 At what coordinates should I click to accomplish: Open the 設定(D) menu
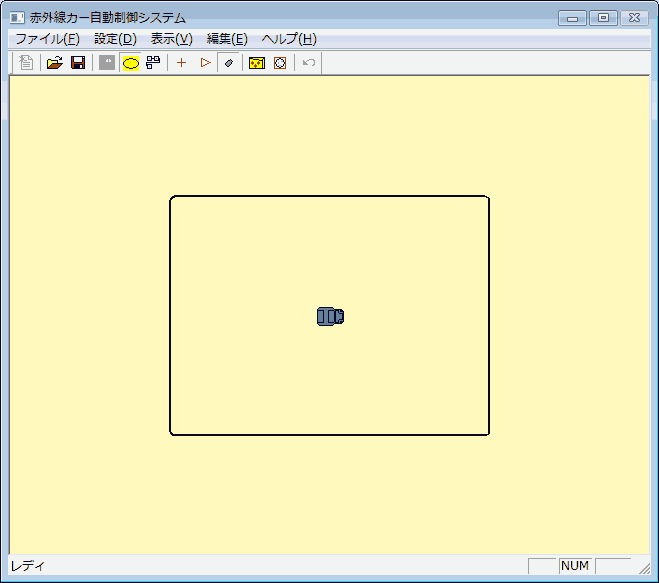pos(116,39)
